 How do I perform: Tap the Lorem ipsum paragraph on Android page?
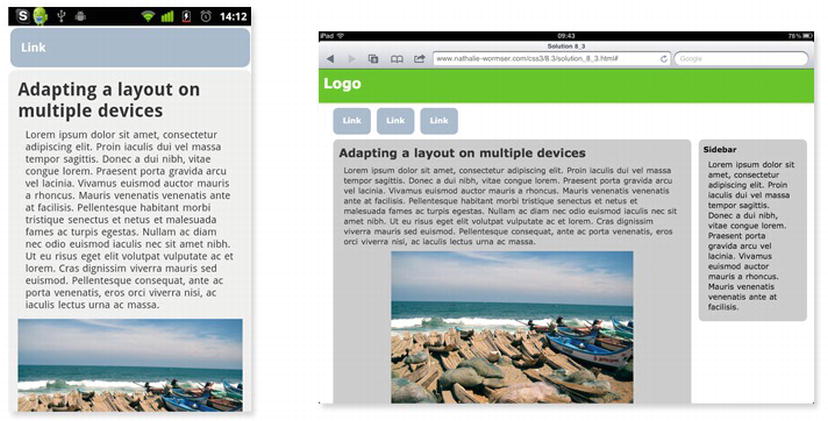(x=129, y=220)
